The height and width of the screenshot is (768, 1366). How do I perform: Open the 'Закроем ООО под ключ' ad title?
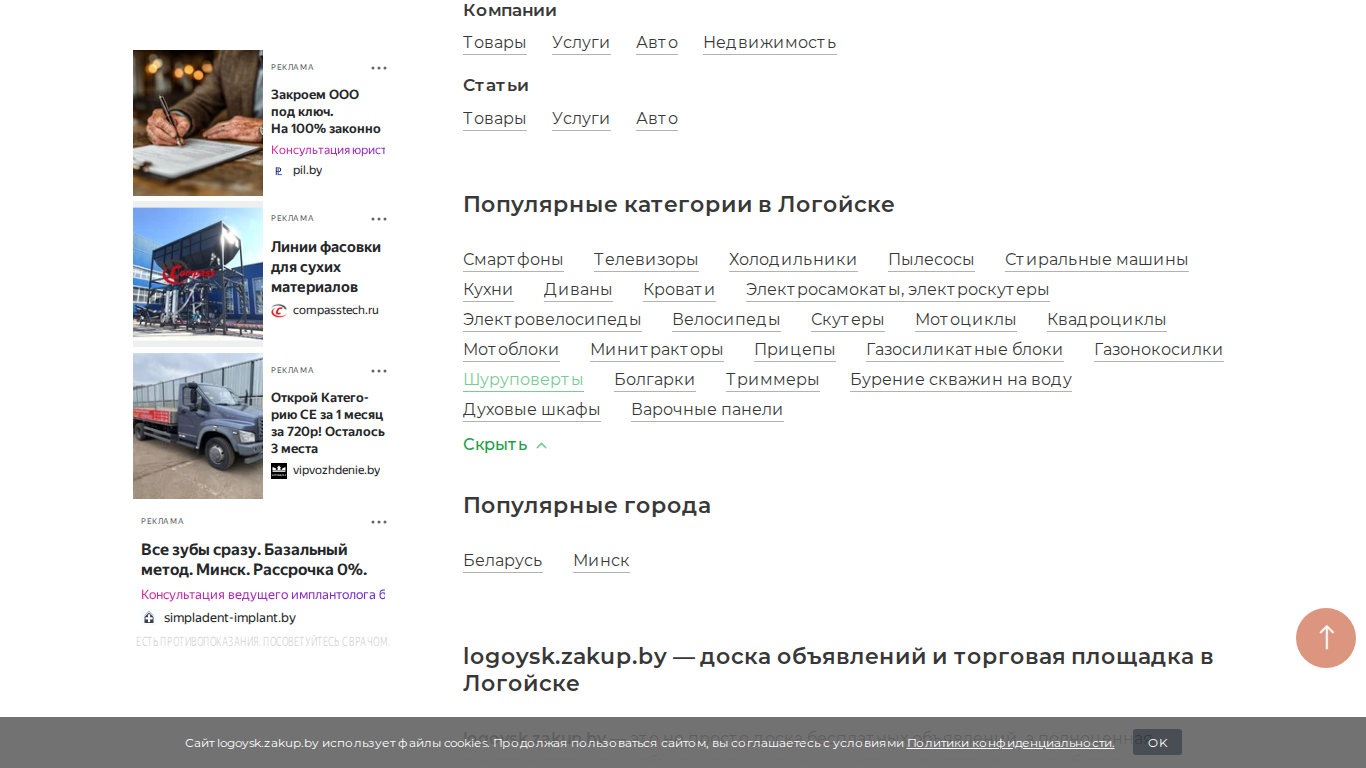[x=326, y=112]
